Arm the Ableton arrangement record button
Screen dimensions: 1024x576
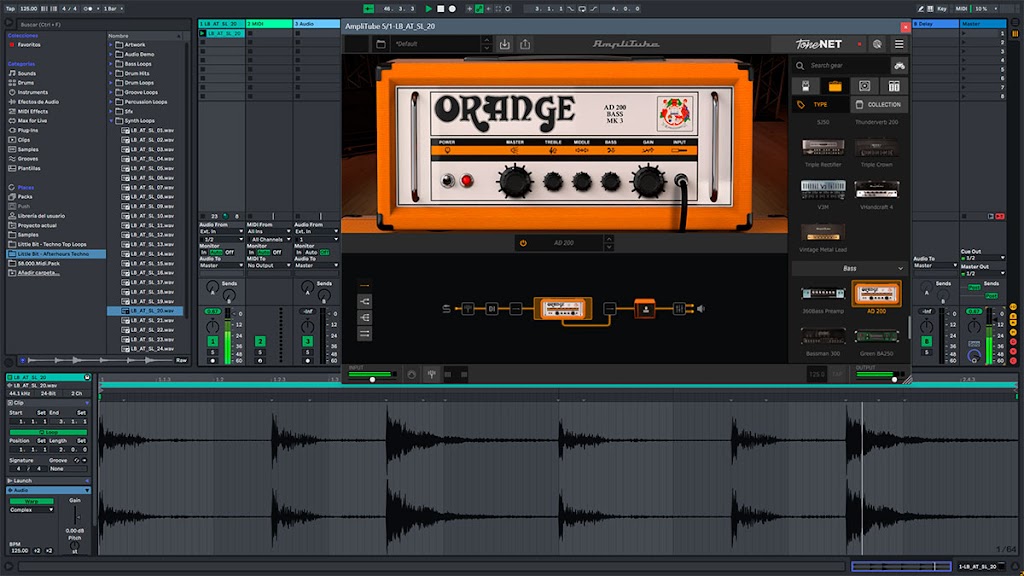pos(452,8)
